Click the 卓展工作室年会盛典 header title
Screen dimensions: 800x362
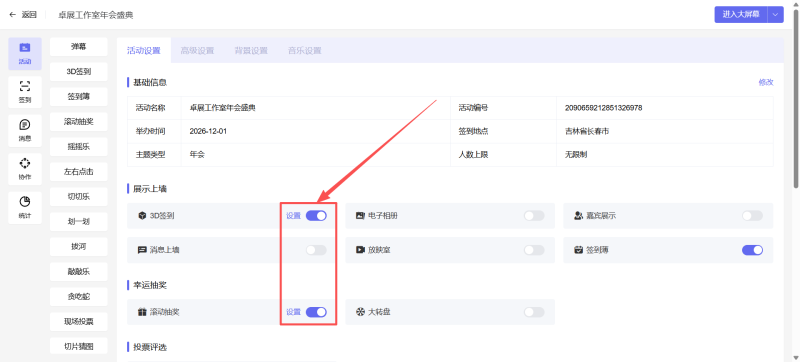tap(95, 15)
